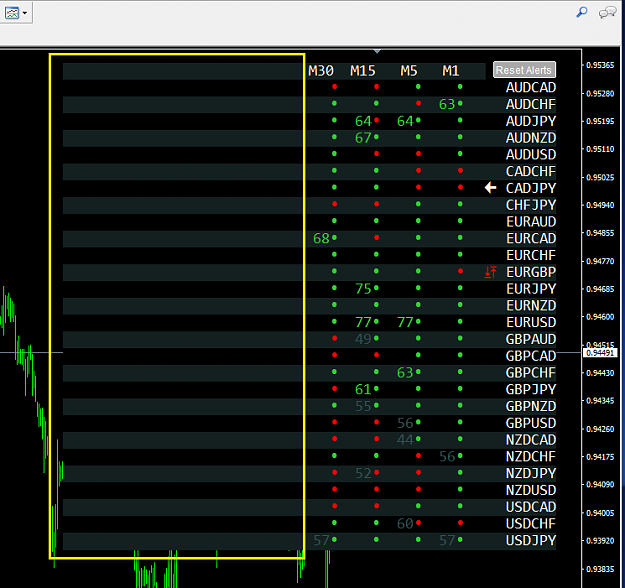
Task: Select the M1 column header
Action: 451,71
